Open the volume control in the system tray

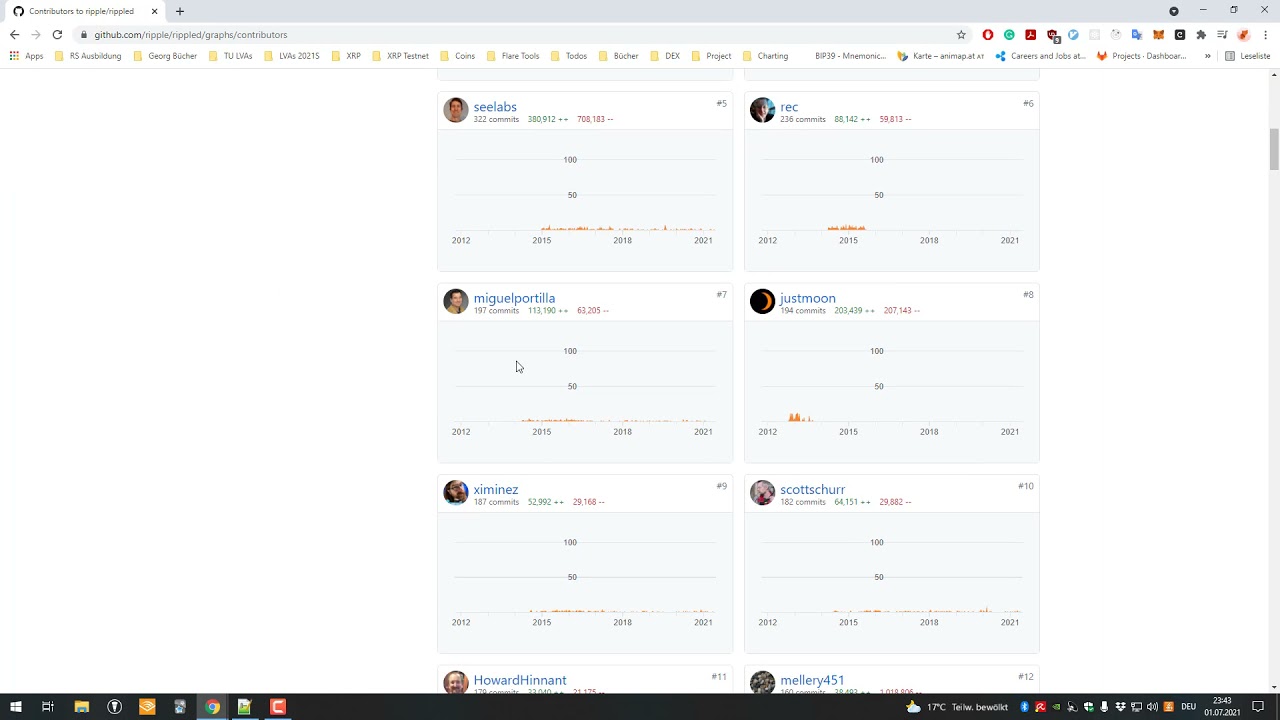pos(1152,707)
